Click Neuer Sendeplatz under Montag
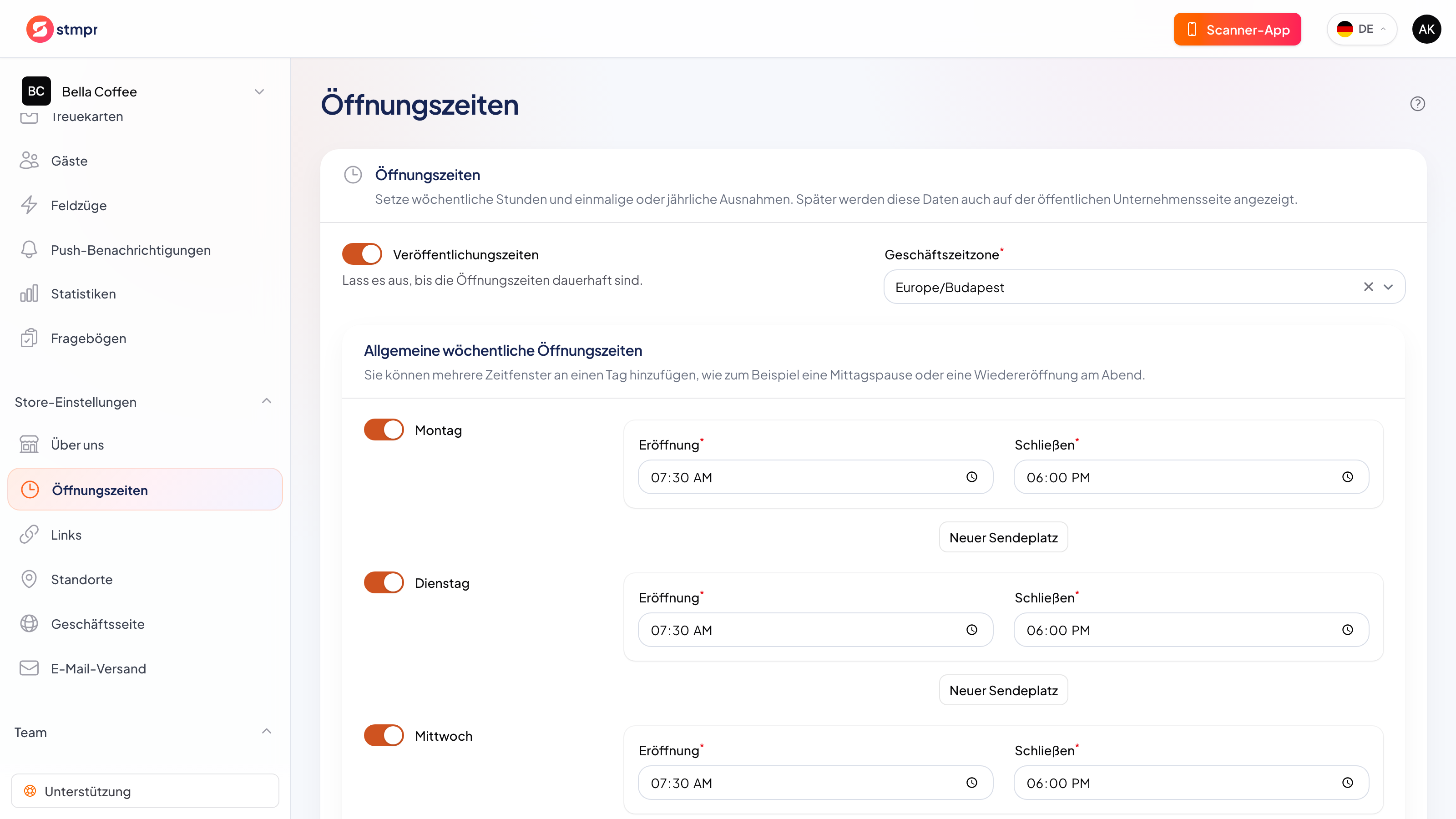 1003,537
